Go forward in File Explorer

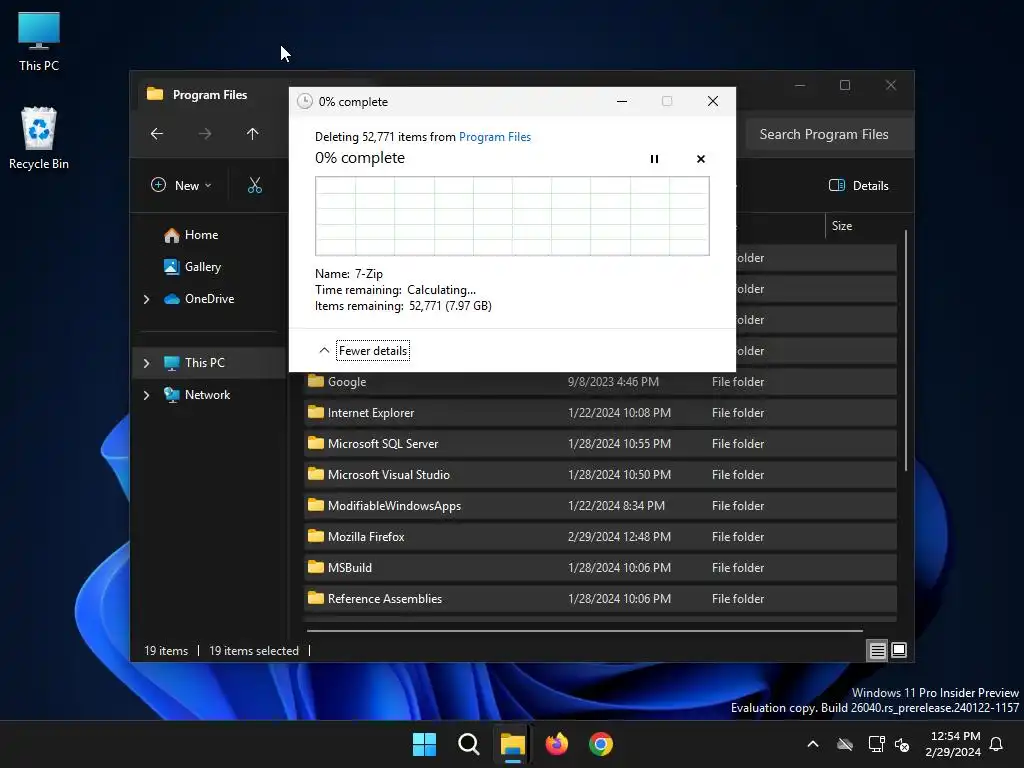[205, 134]
